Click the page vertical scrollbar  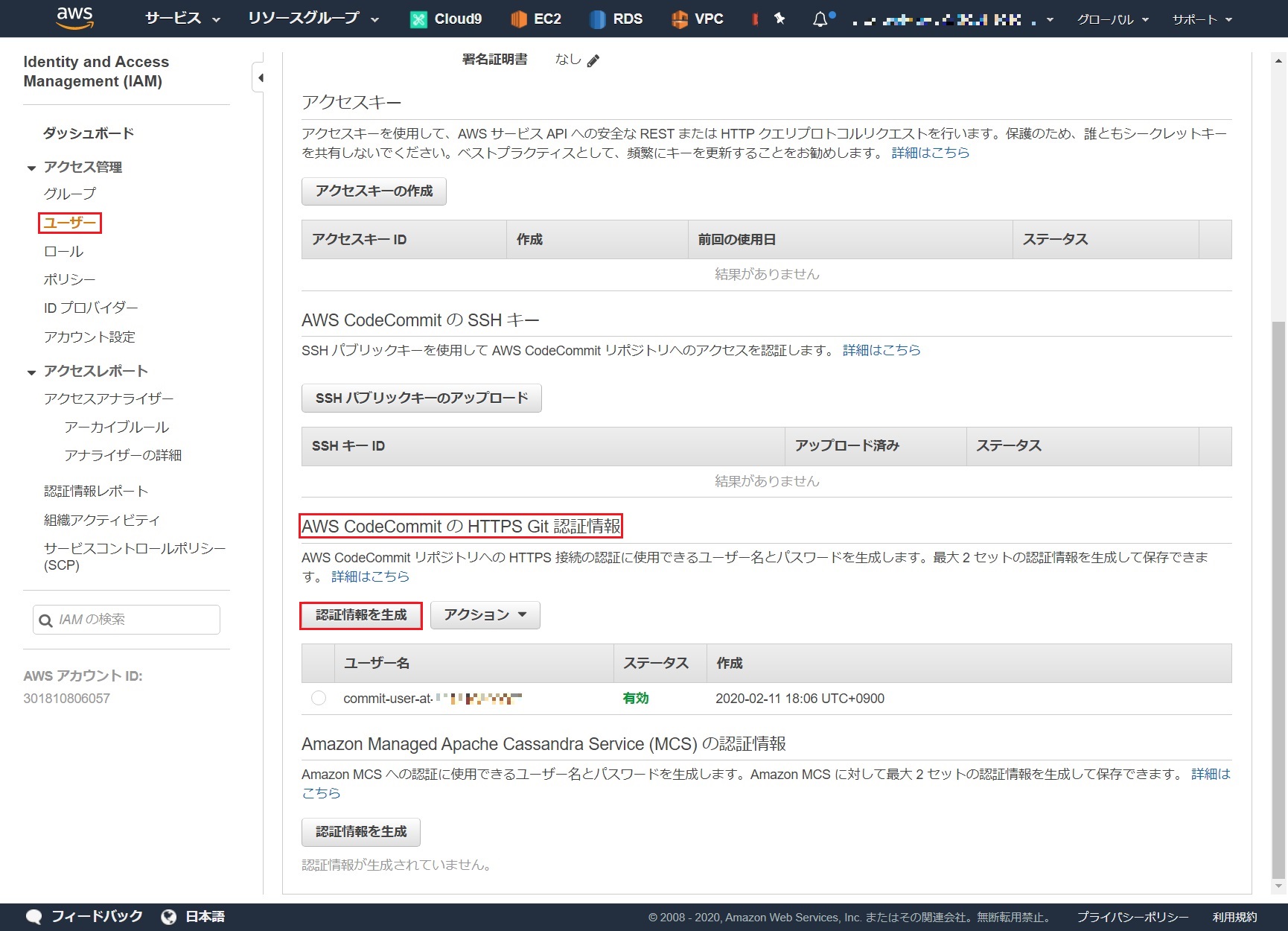(1278, 596)
